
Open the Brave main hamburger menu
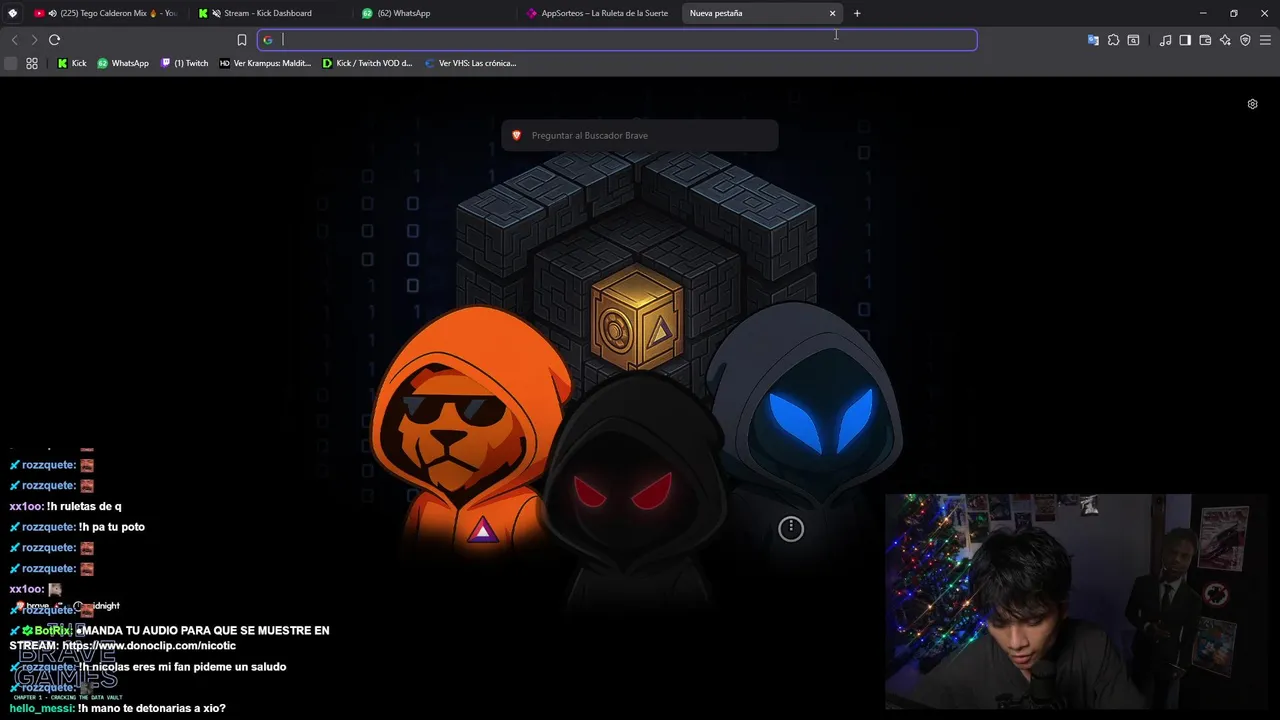point(1265,40)
